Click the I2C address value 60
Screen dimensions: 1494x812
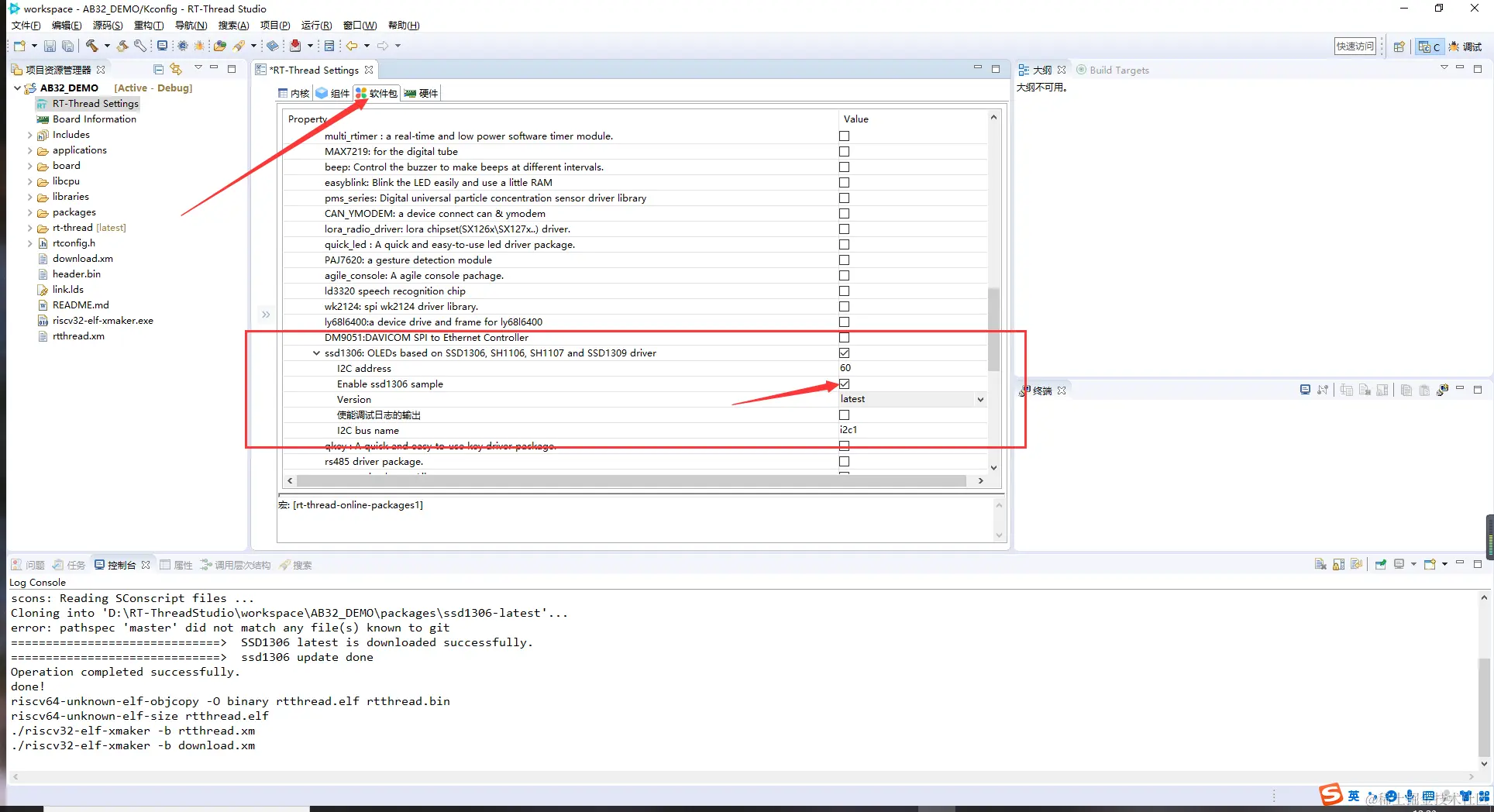pos(845,368)
